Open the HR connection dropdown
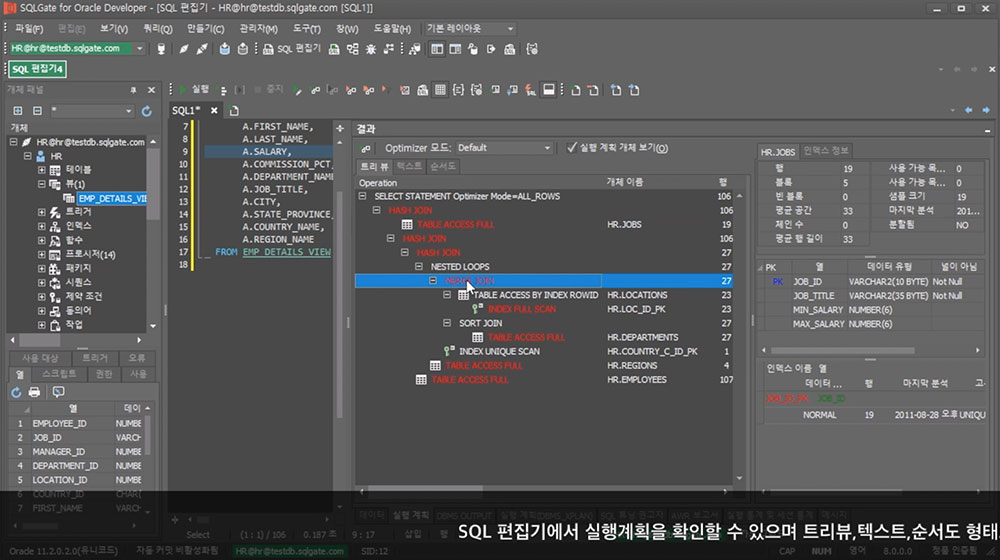The height and width of the screenshot is (560, 1000). pyautogui.click(x=140, y=48)
